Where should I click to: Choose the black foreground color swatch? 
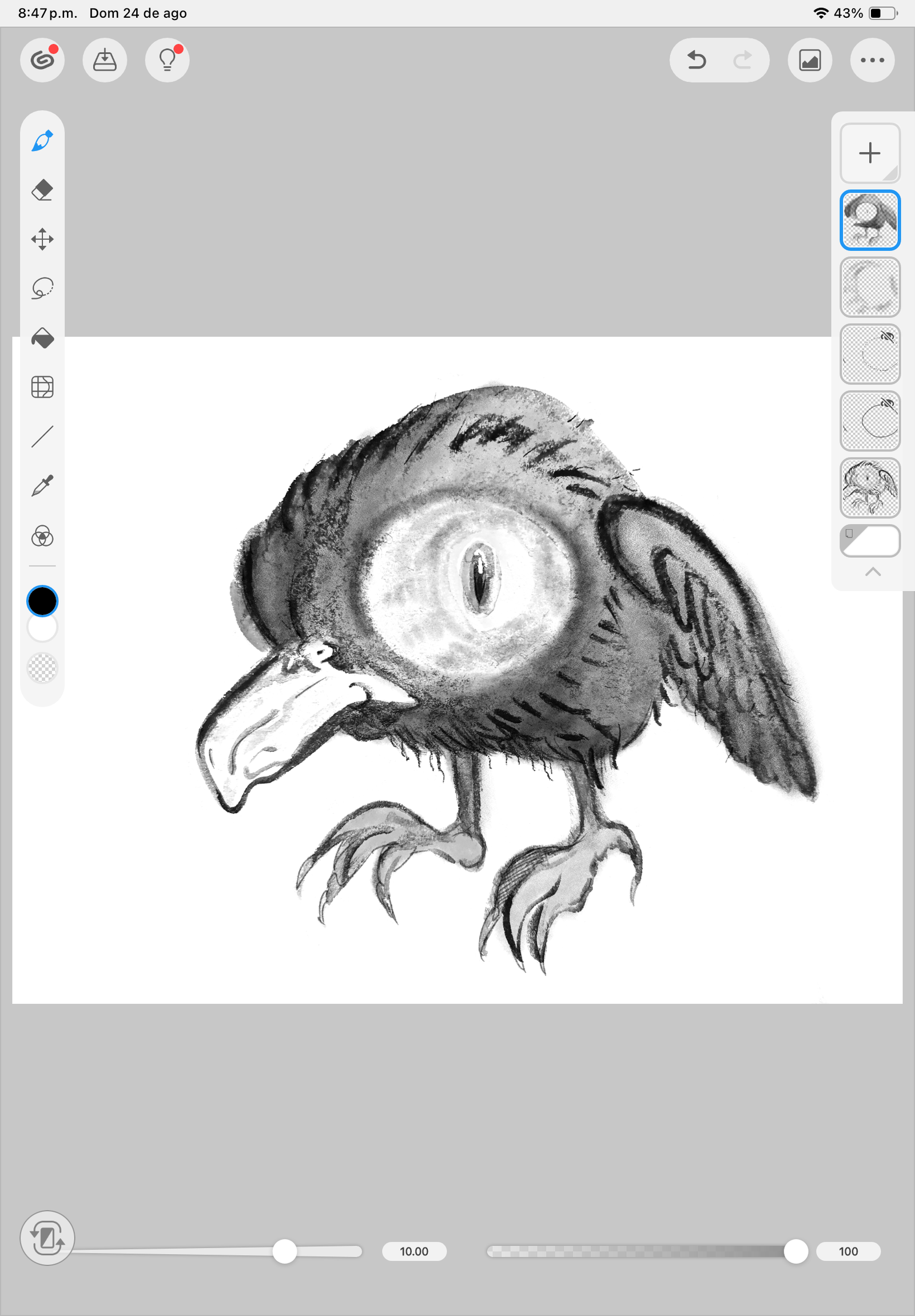pos(42,601)
